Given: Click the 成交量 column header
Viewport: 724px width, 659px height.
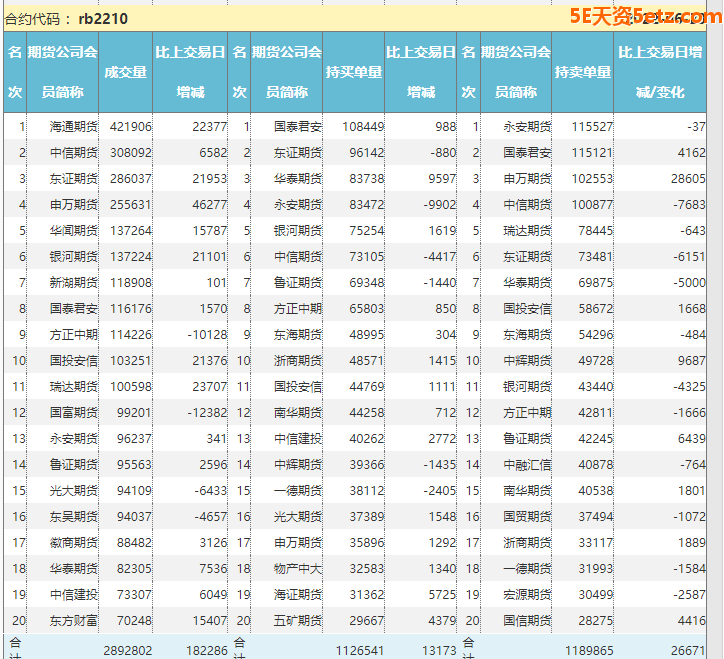Looking at the screenshot, I should click(x=126, y=72).
